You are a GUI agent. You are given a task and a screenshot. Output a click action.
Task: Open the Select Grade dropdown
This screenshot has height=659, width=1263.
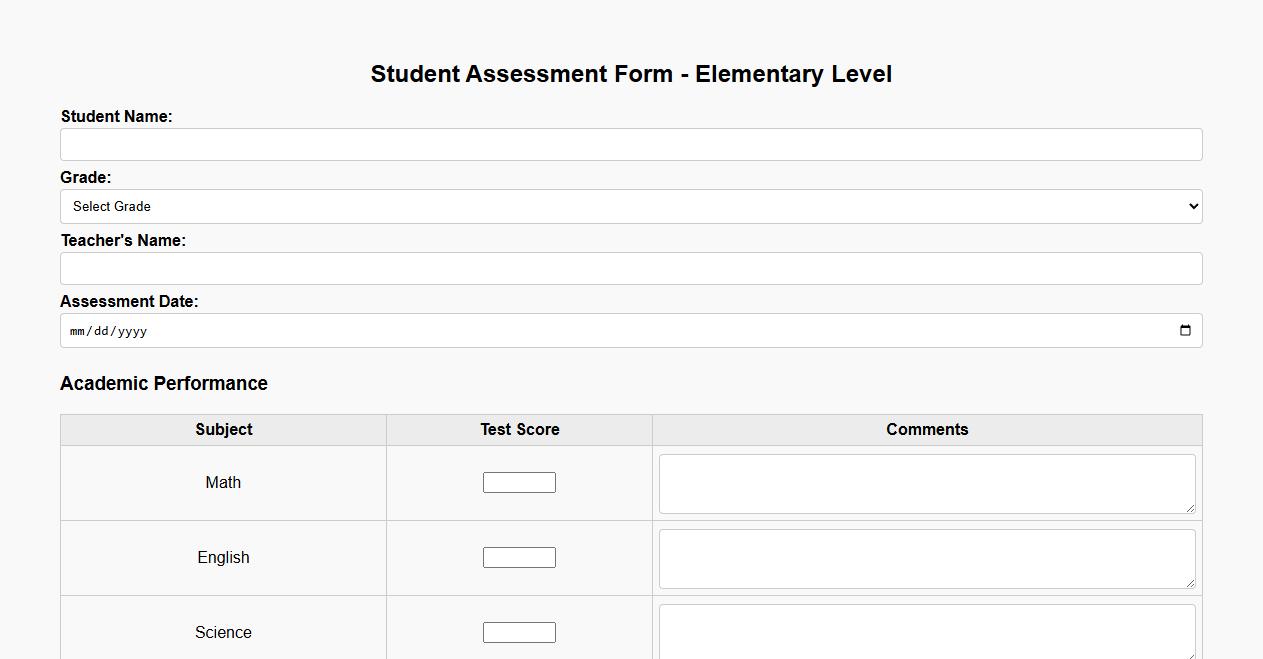[x=630, y=206]
